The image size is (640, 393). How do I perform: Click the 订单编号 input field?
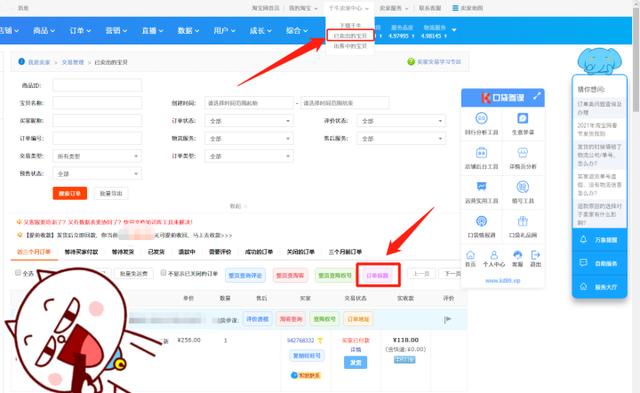[97, 138]
